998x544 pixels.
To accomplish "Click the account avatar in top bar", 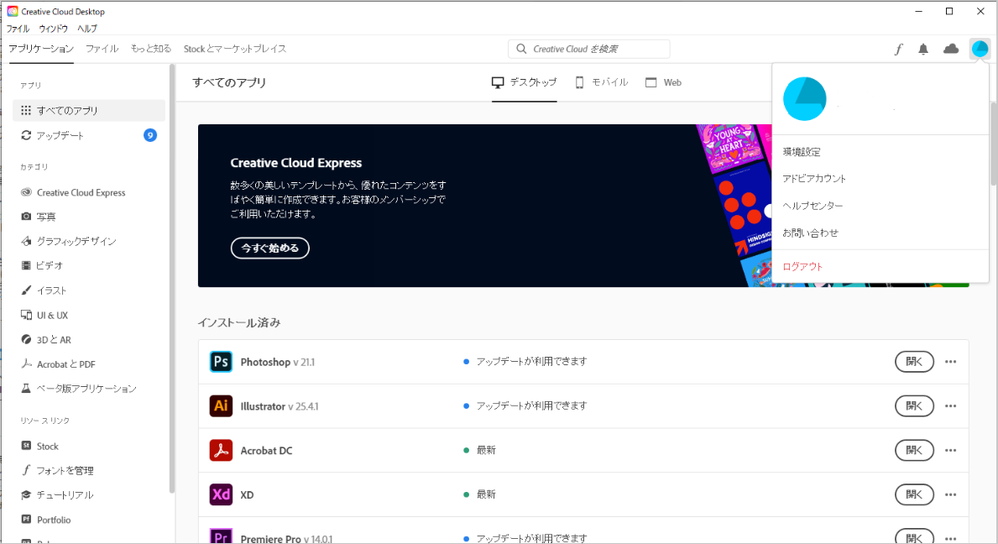I will 980,49.
